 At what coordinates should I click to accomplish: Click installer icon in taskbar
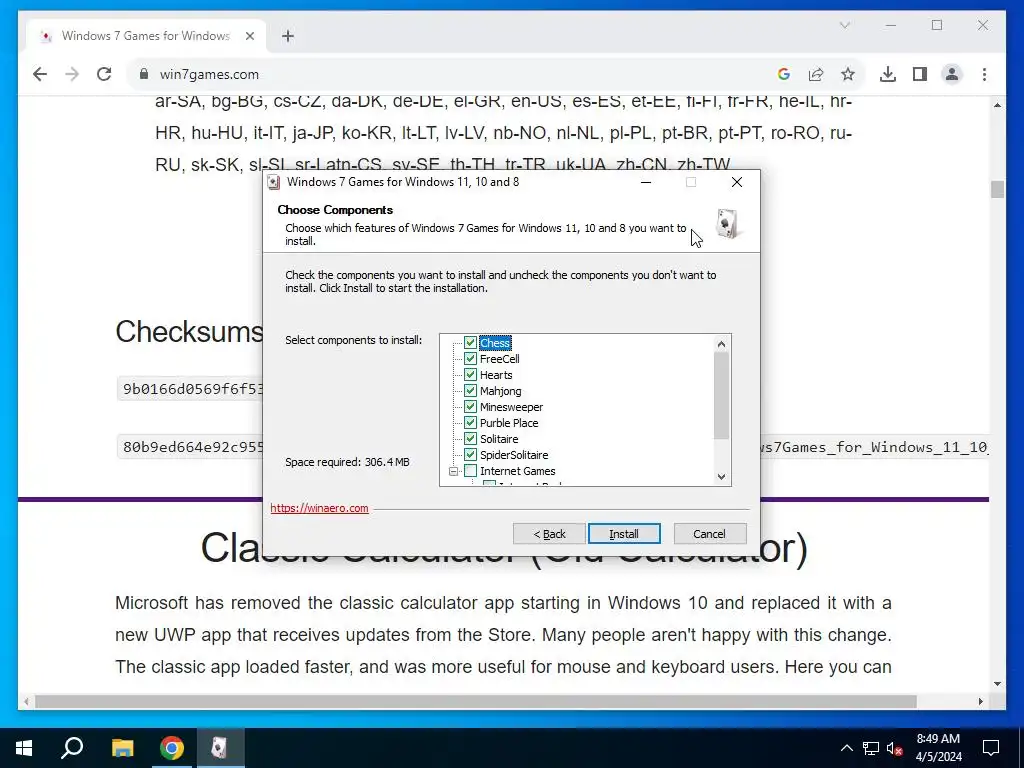(219, 748)
